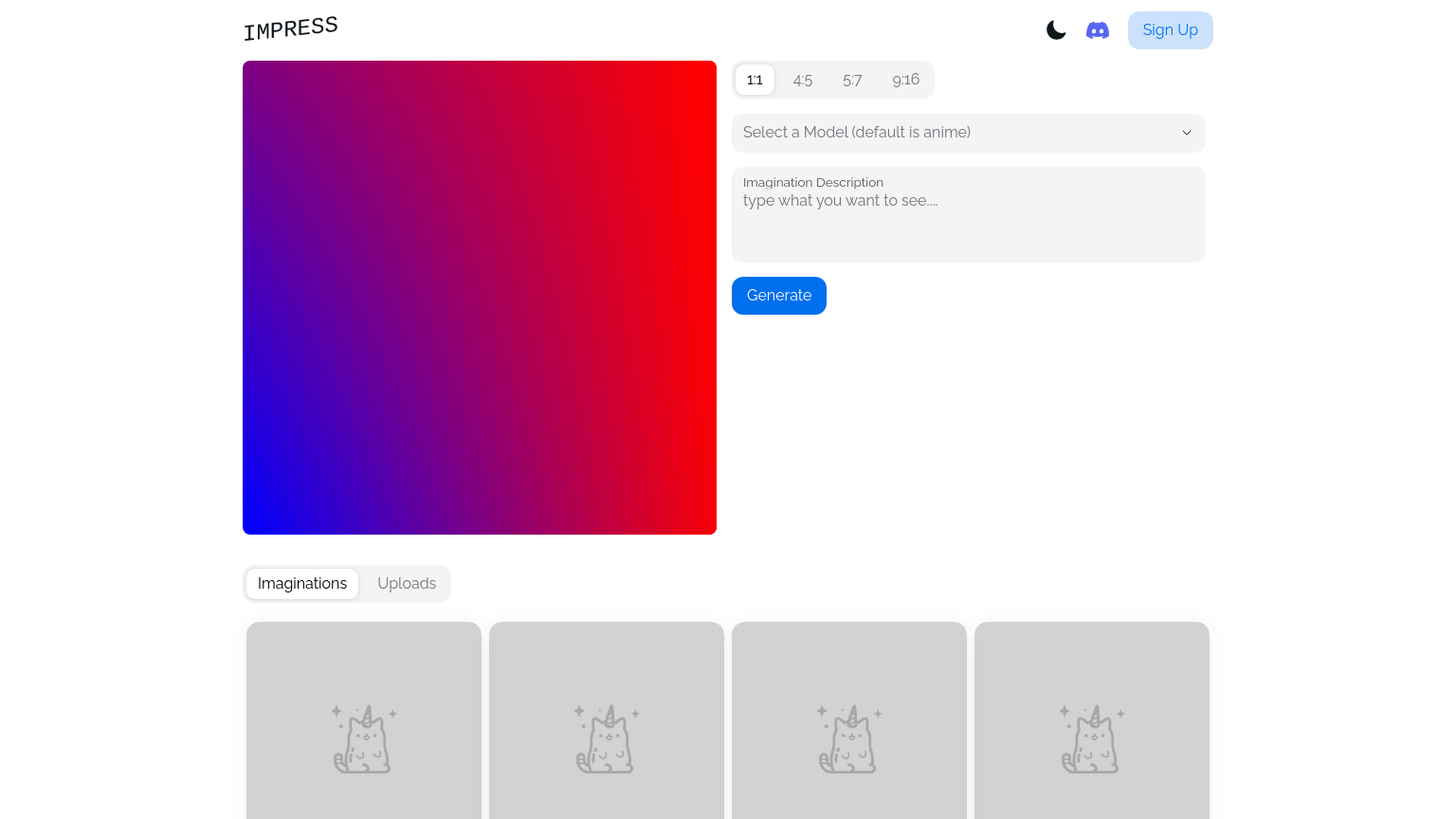Open the Discord link icon
The height and width of the screenshot is (819, 1456).
tap(1098, 30)
